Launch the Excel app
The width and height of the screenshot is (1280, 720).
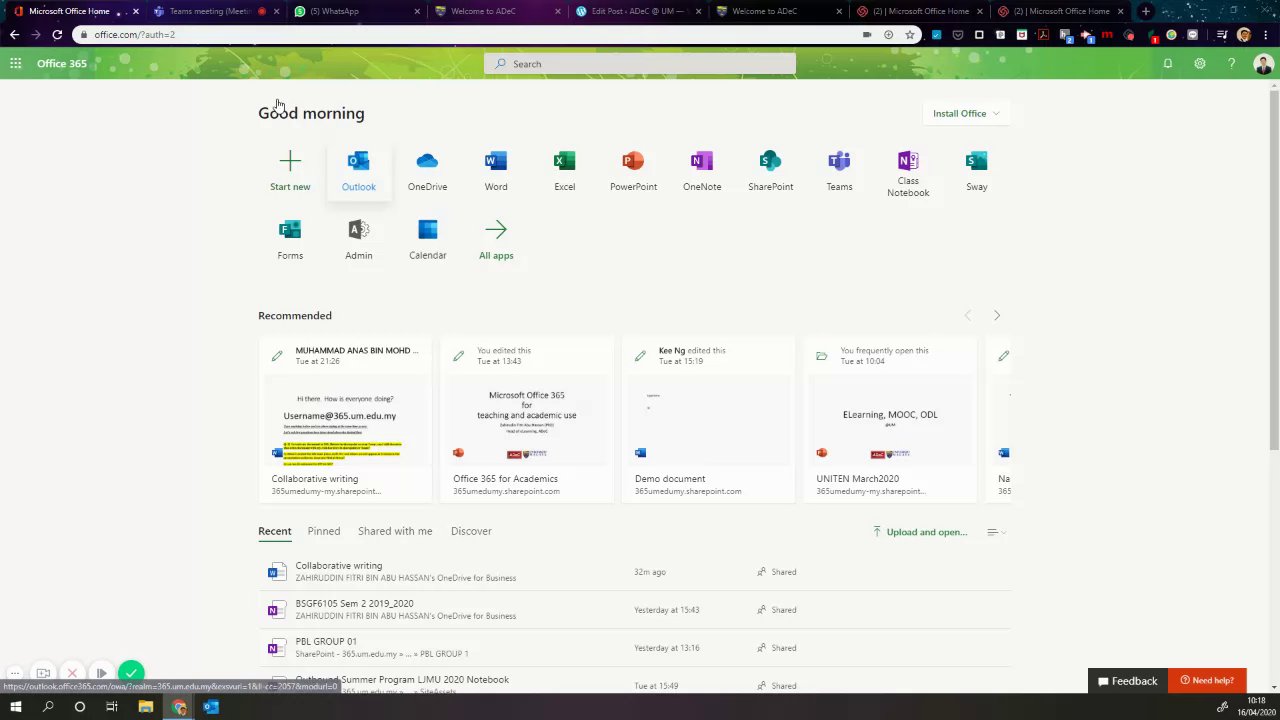pos(565,171)
